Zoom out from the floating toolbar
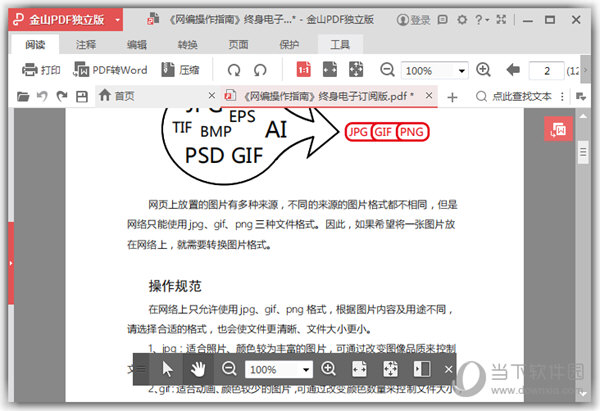 (x=229, y=369)
